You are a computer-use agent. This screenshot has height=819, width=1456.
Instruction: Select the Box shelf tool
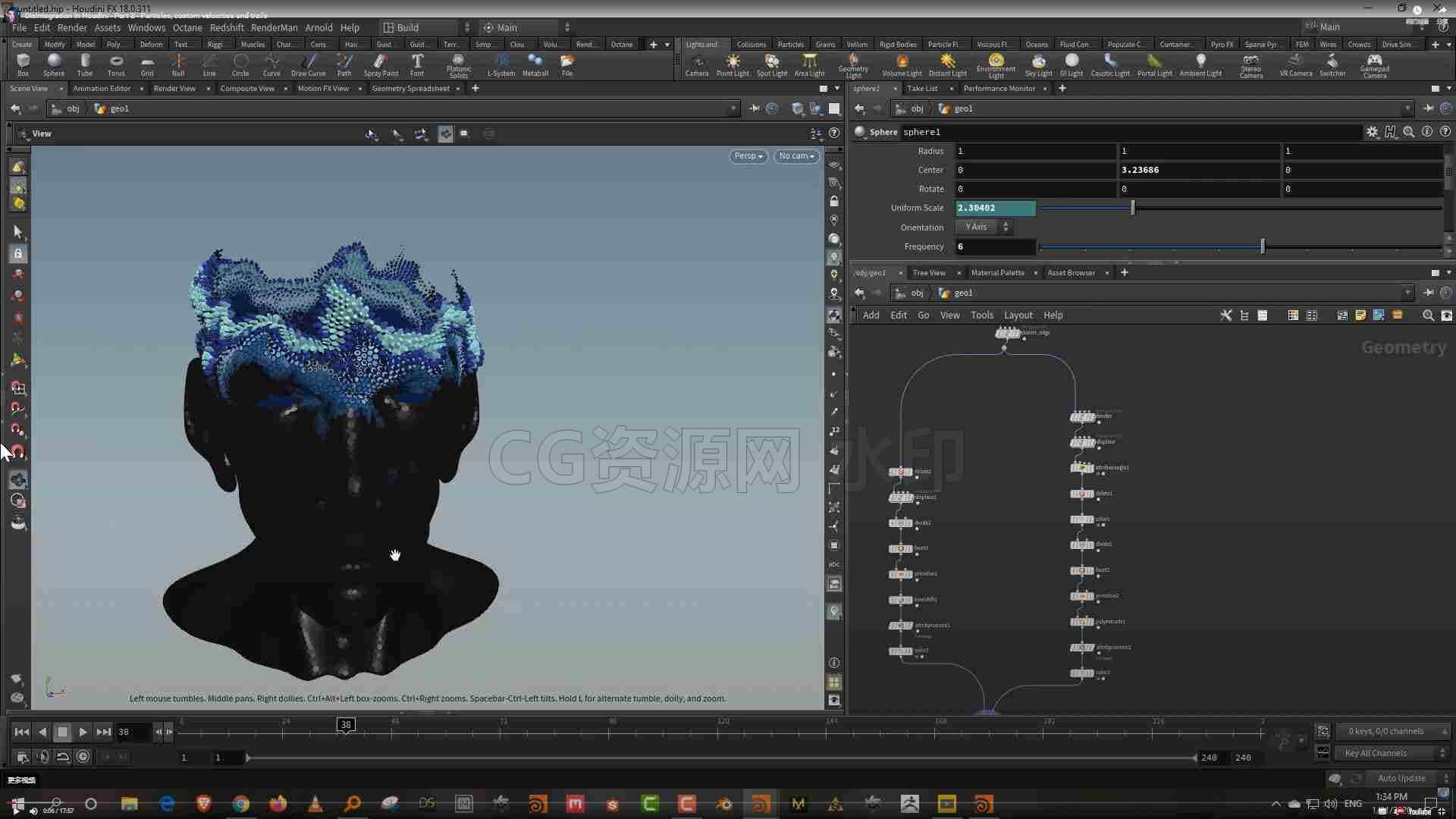(23, 64)
